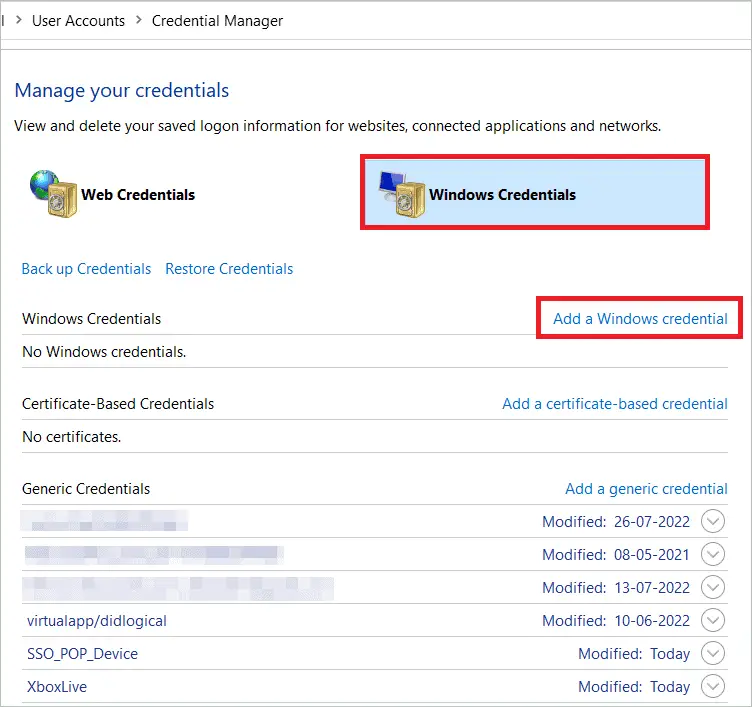The width and height of the screenshot is (752, 707).
Task: Click the No Windows credentials. message
Action: point(104,352)
